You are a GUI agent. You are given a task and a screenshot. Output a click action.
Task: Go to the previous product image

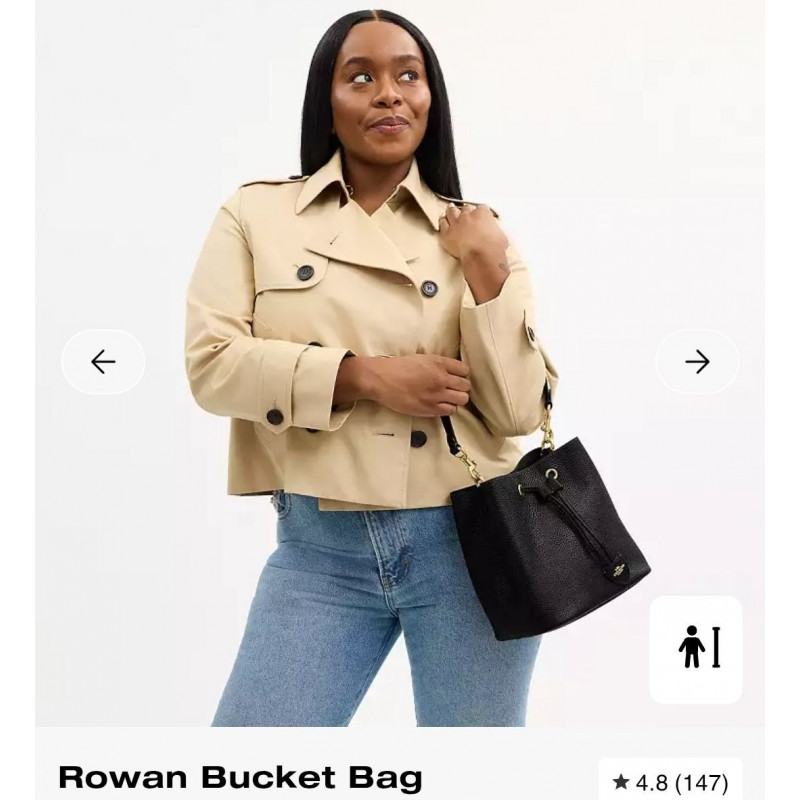coord(103,362)
